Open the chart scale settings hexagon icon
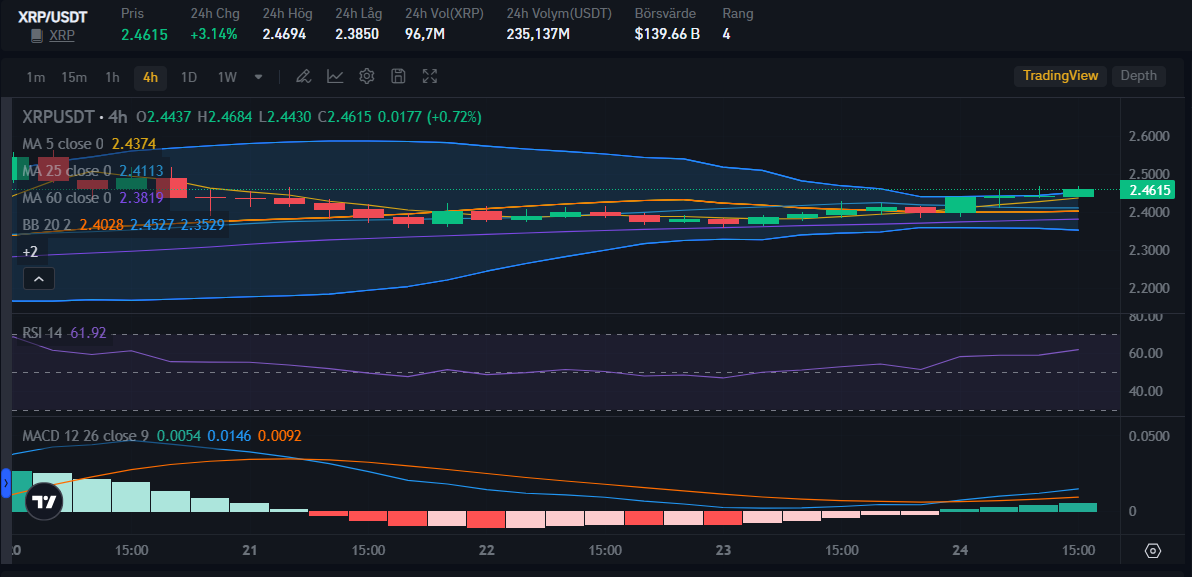The image size is (1192, 577). (x=1153, y=550)
